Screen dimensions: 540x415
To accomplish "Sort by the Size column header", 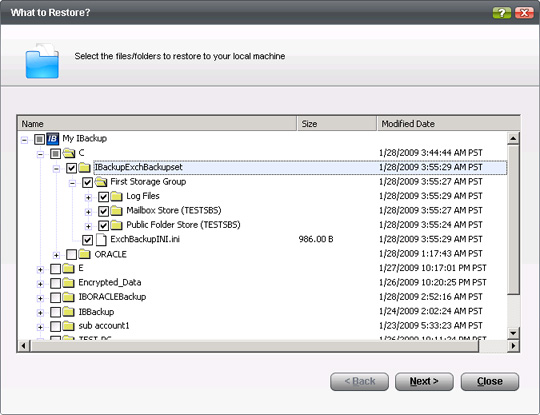I will point(337,124).
